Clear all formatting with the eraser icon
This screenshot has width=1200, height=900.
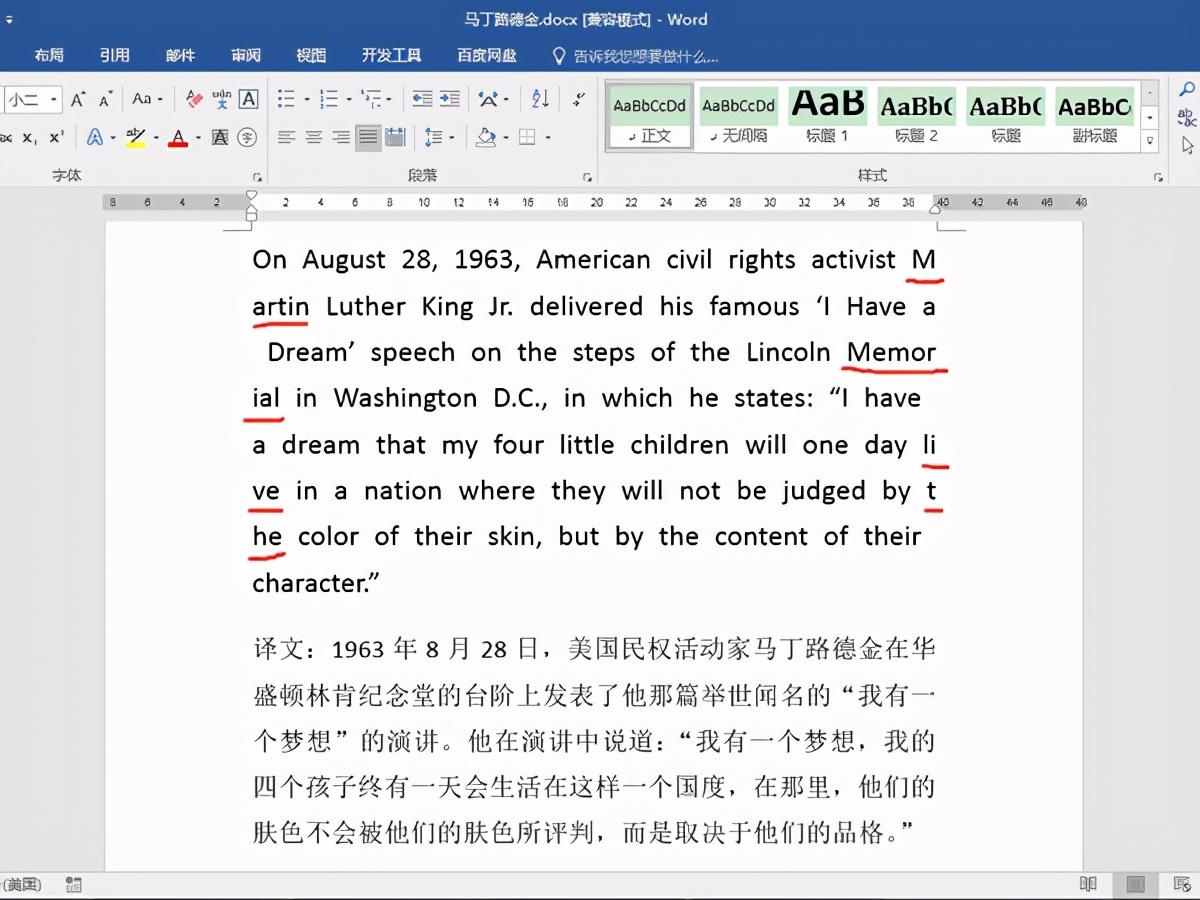click(x=194, y=99)
